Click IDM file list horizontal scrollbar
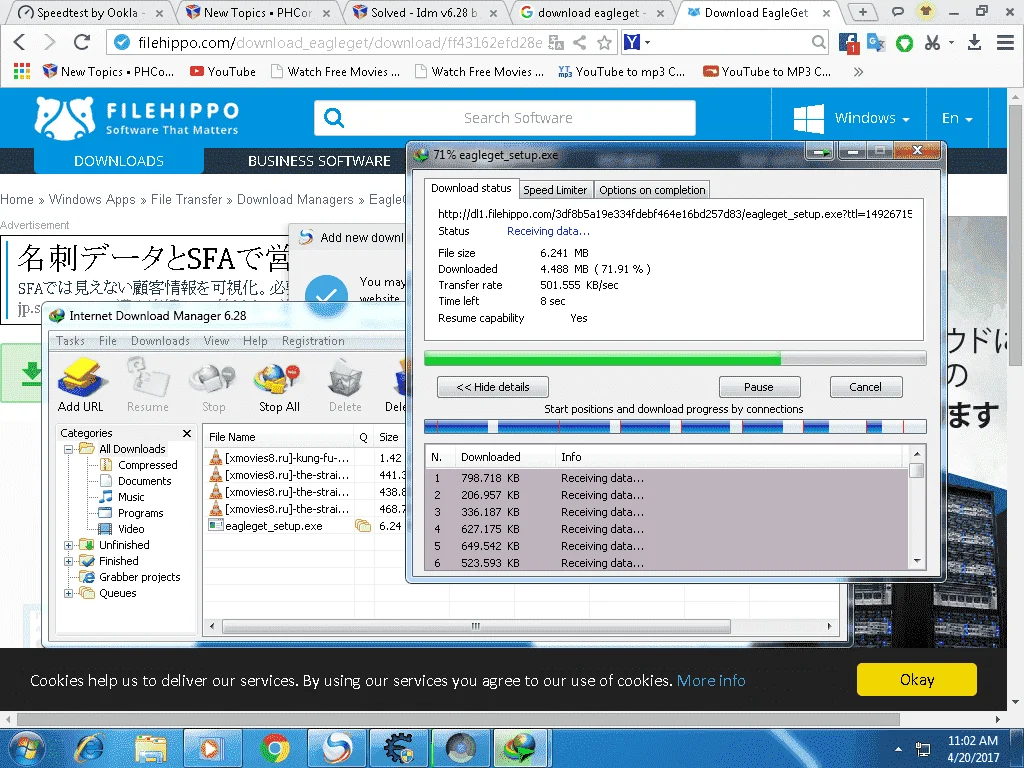Viewport: 1024px width, 768px height. 475,626
